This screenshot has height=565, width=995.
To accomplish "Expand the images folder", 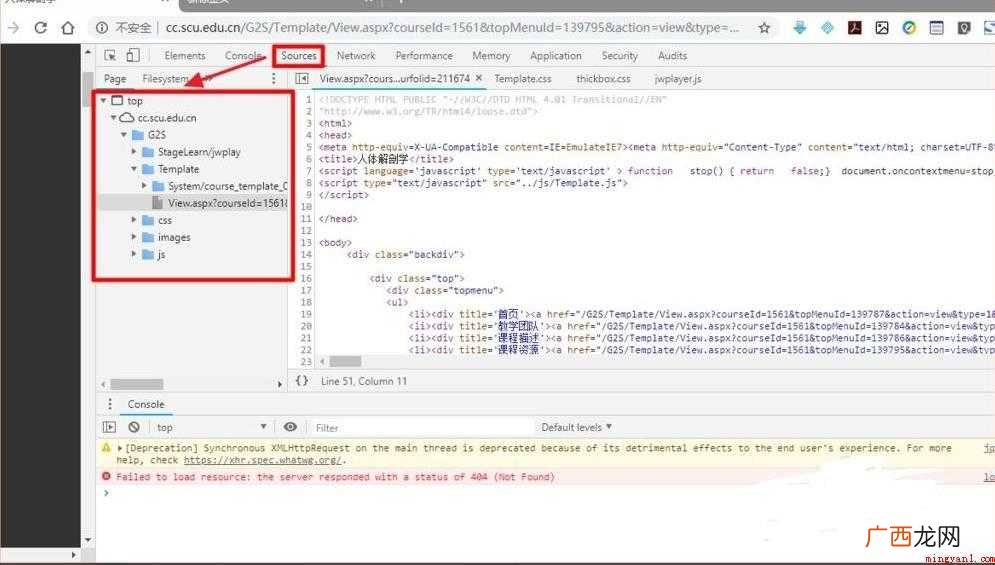I will point(134,237).
